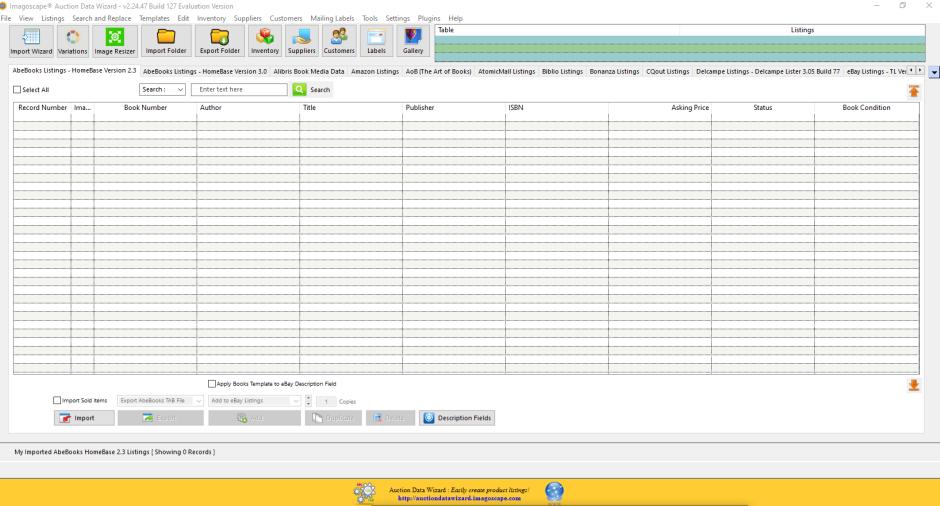940x506 pixels.
Task: Enable Import Sold Items checkbox
Action: click(x=57, y=401)
